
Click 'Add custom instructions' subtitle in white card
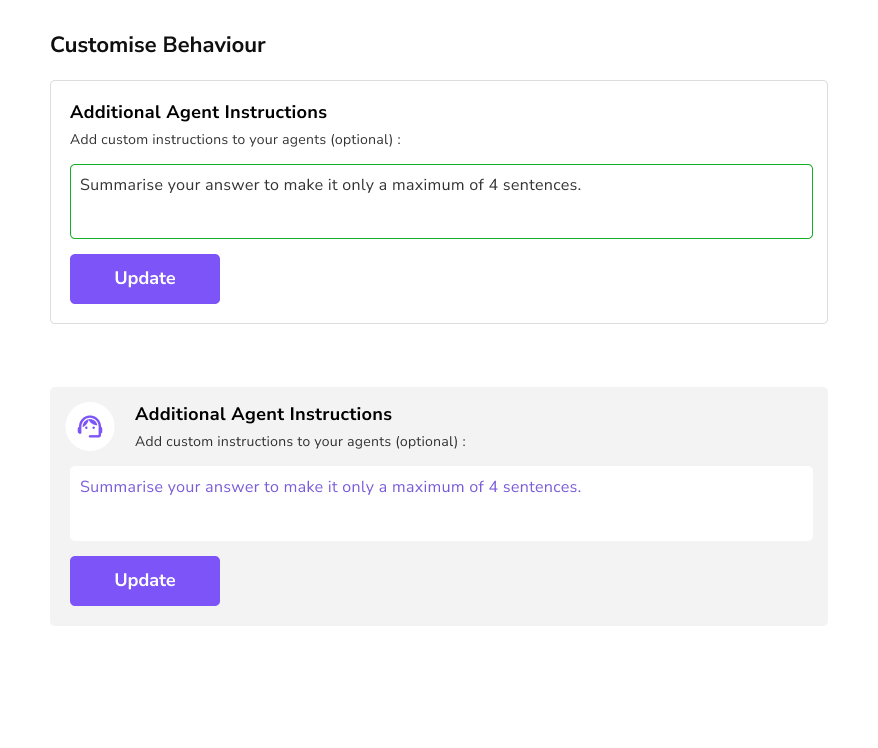pyautogui.click(x=235, y=140)
